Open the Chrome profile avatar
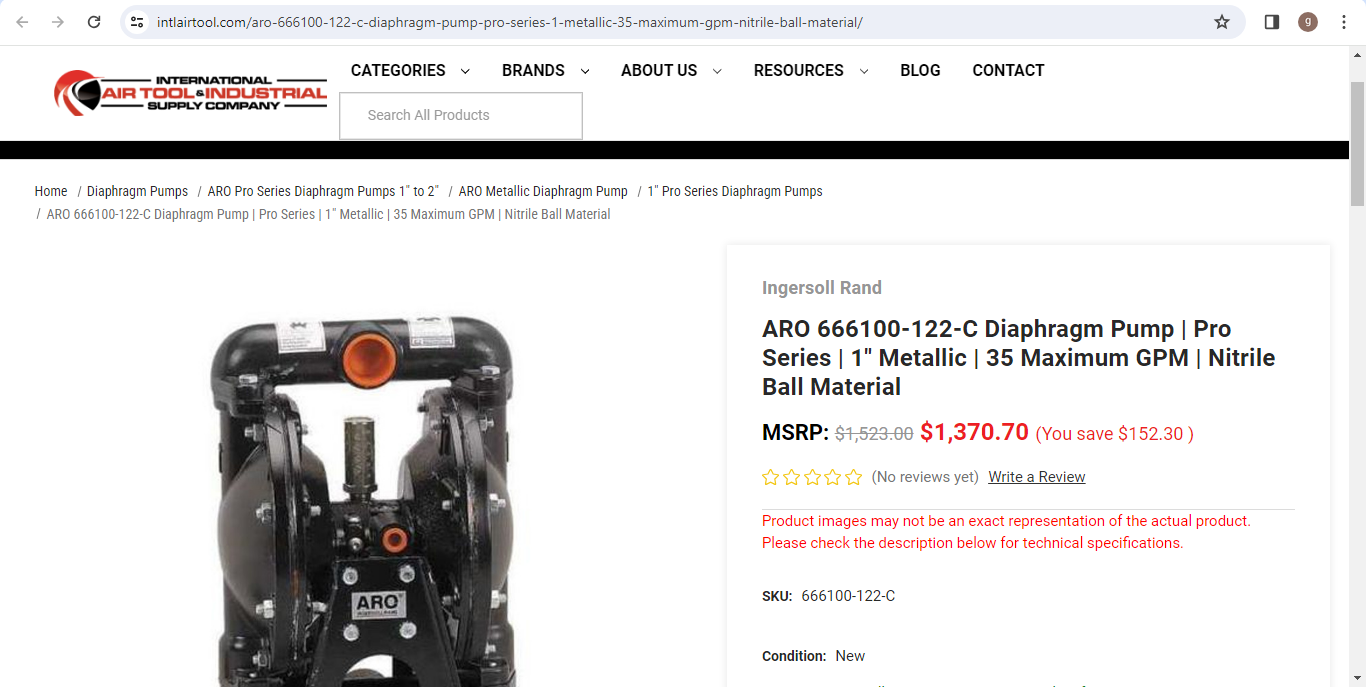1366x687 pixels. coord(1308,22)
